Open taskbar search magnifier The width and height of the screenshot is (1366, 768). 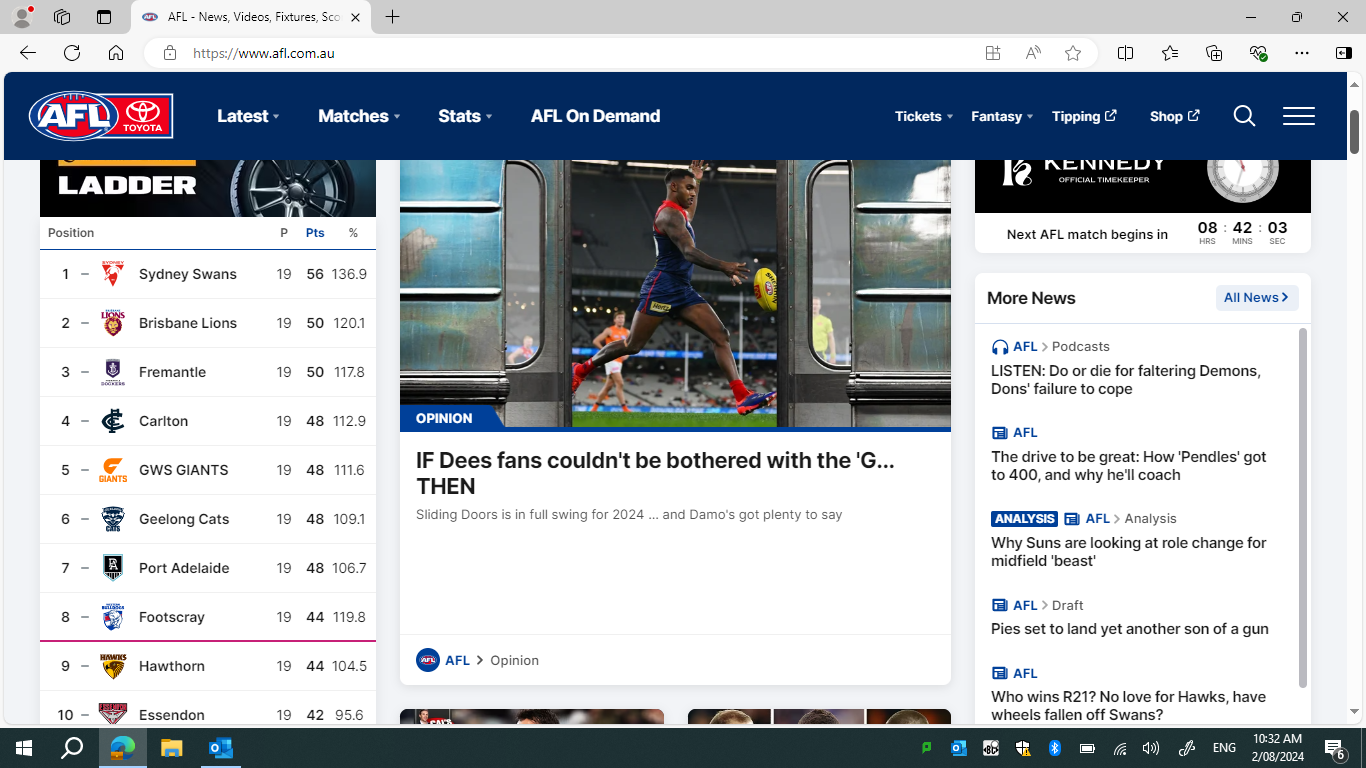click(72, 748)
